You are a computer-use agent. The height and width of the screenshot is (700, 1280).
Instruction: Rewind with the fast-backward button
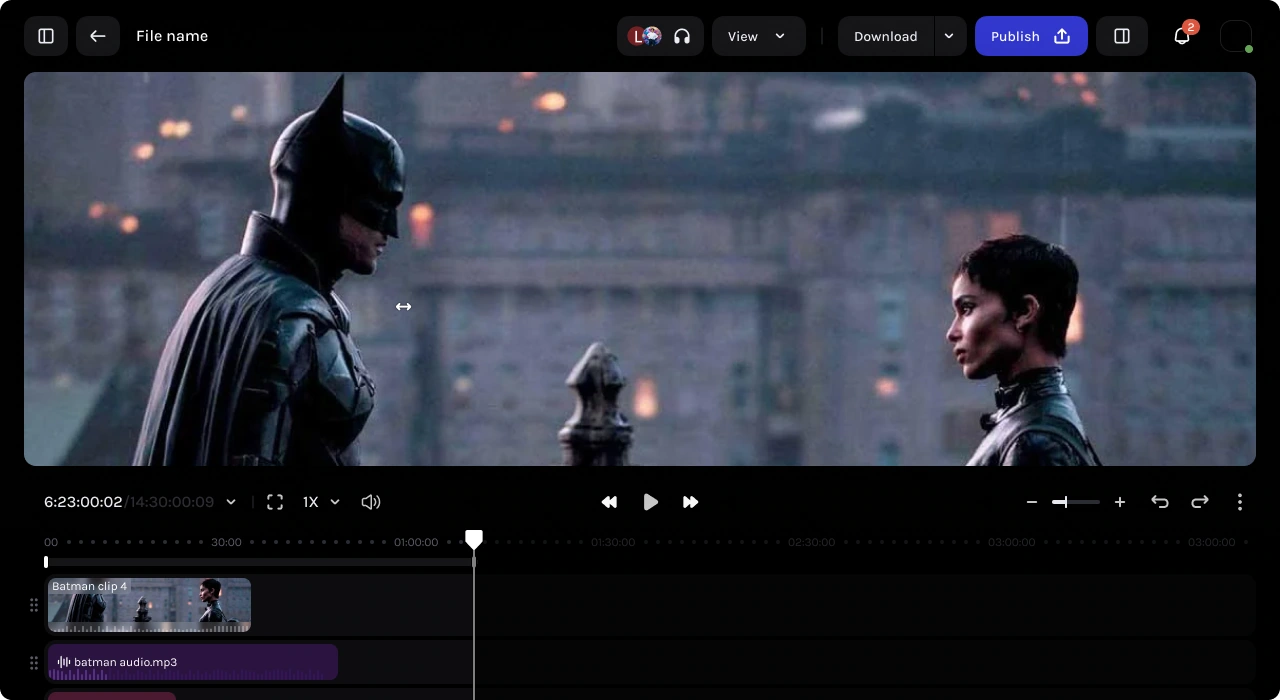[x=609, y=502]
